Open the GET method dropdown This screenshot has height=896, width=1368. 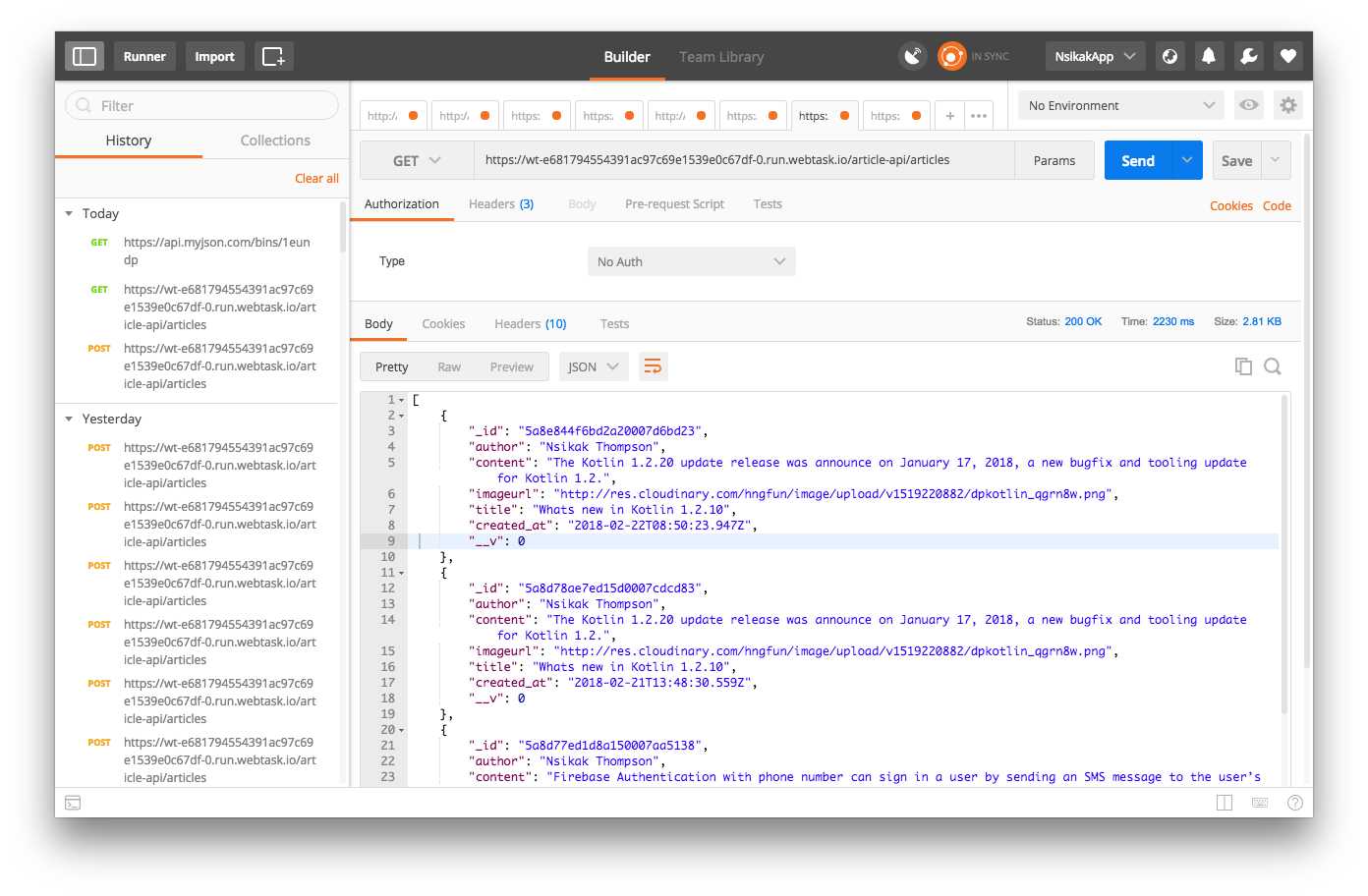point(416,159)
